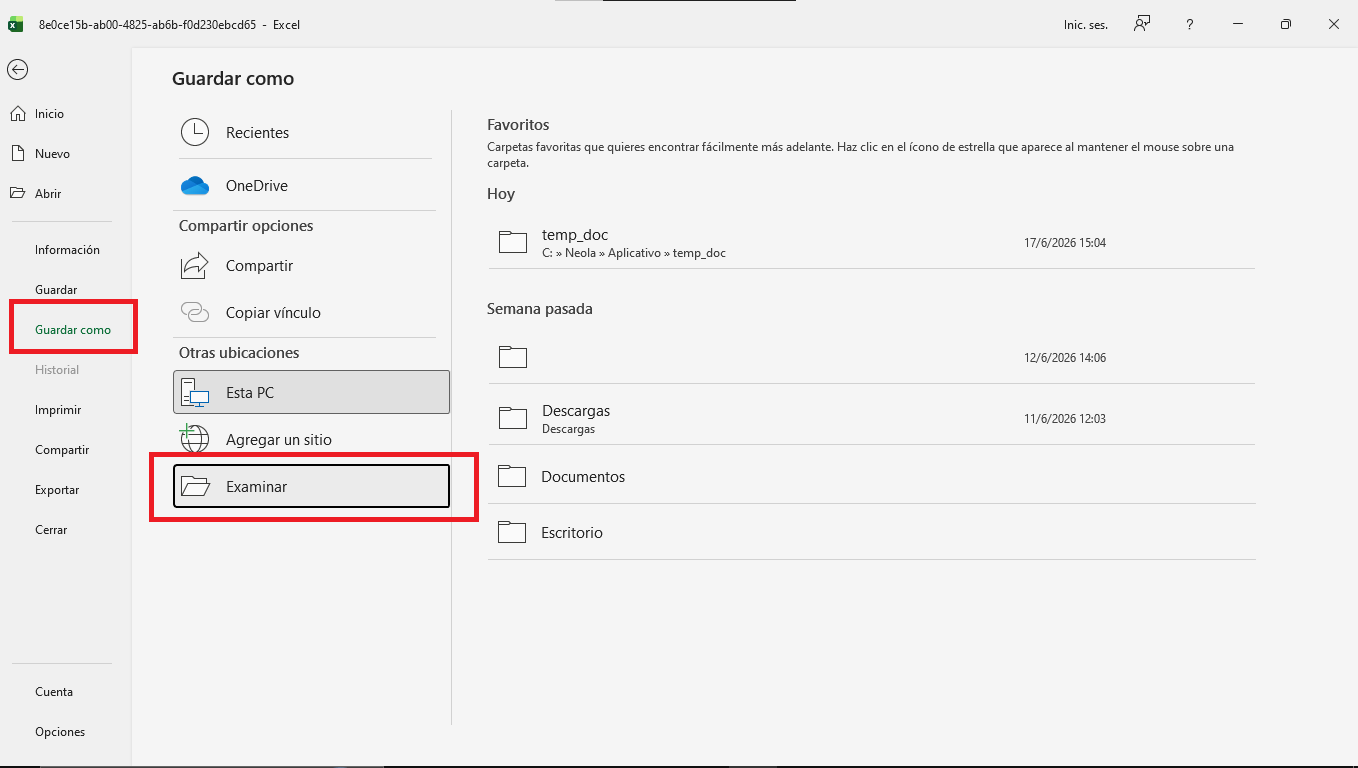1358x768 pixels.
Task: Click the help question mark icon
Action: [1189, 25]
